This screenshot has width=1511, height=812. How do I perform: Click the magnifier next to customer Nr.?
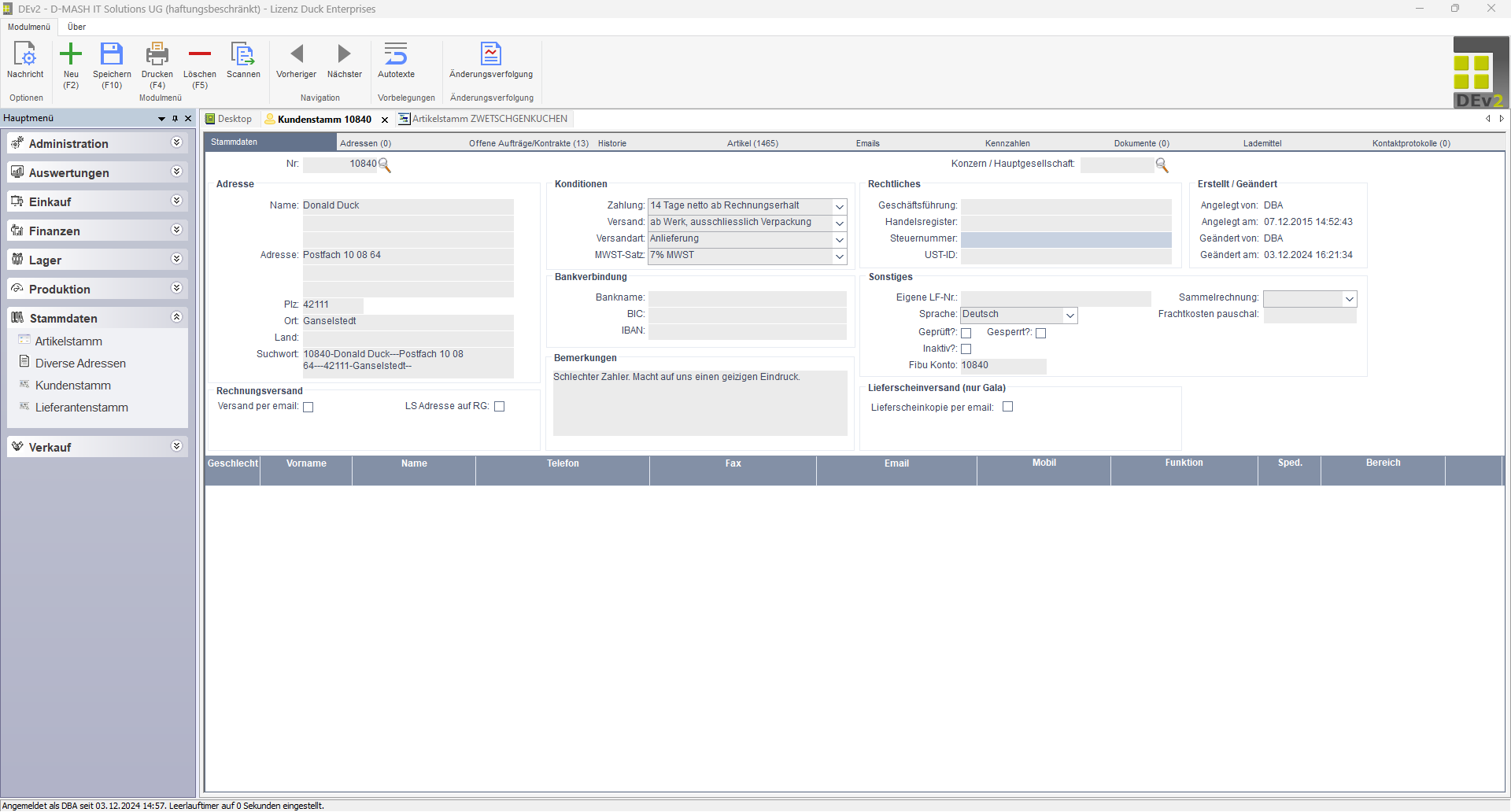(x=385, y=164)
